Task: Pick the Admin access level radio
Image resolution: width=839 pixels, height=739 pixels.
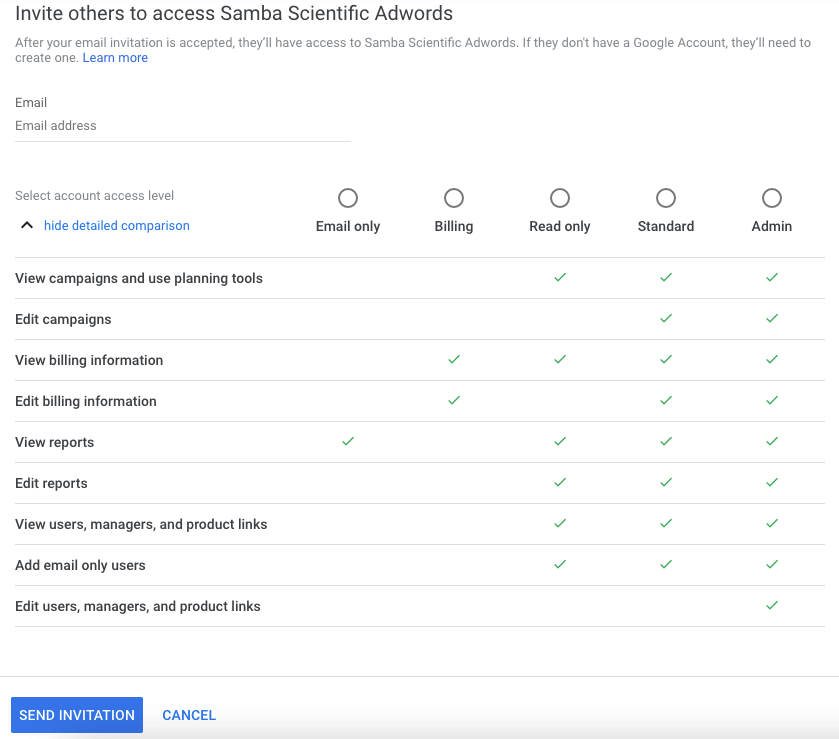Action: pyautogui.click(x=772, y=198)
